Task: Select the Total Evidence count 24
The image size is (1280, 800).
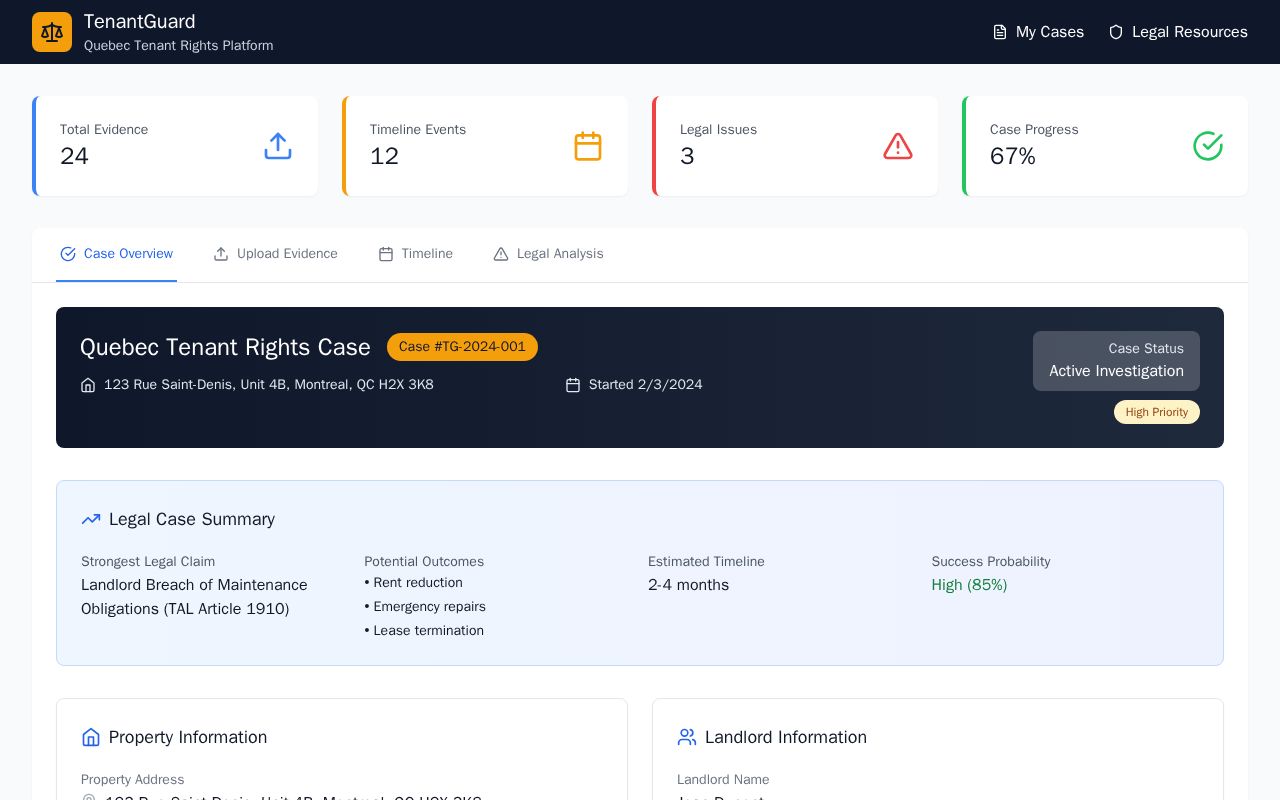Action: [74, 156]
